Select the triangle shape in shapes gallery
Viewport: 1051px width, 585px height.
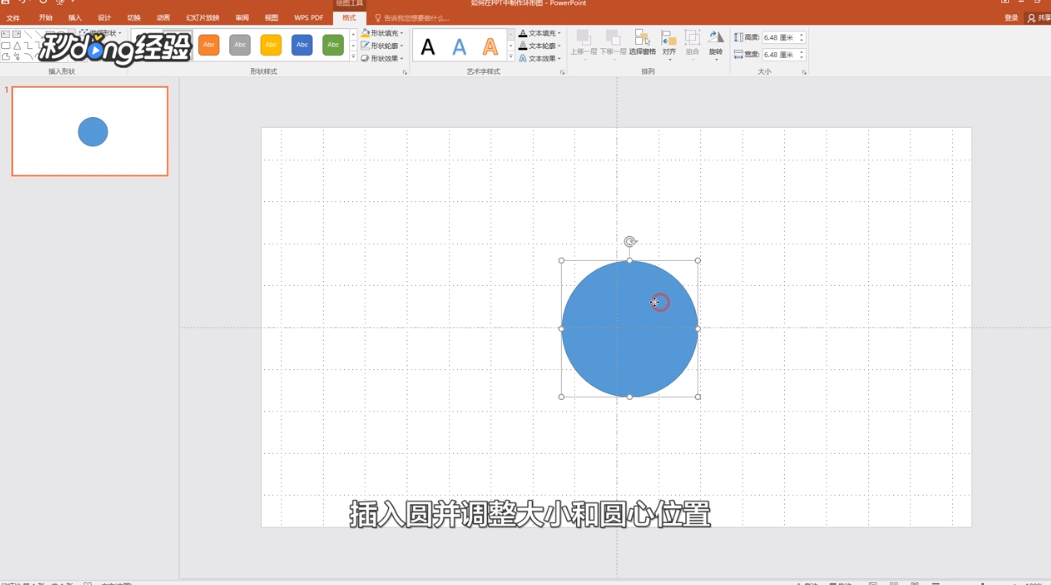(x=17, y=46)
